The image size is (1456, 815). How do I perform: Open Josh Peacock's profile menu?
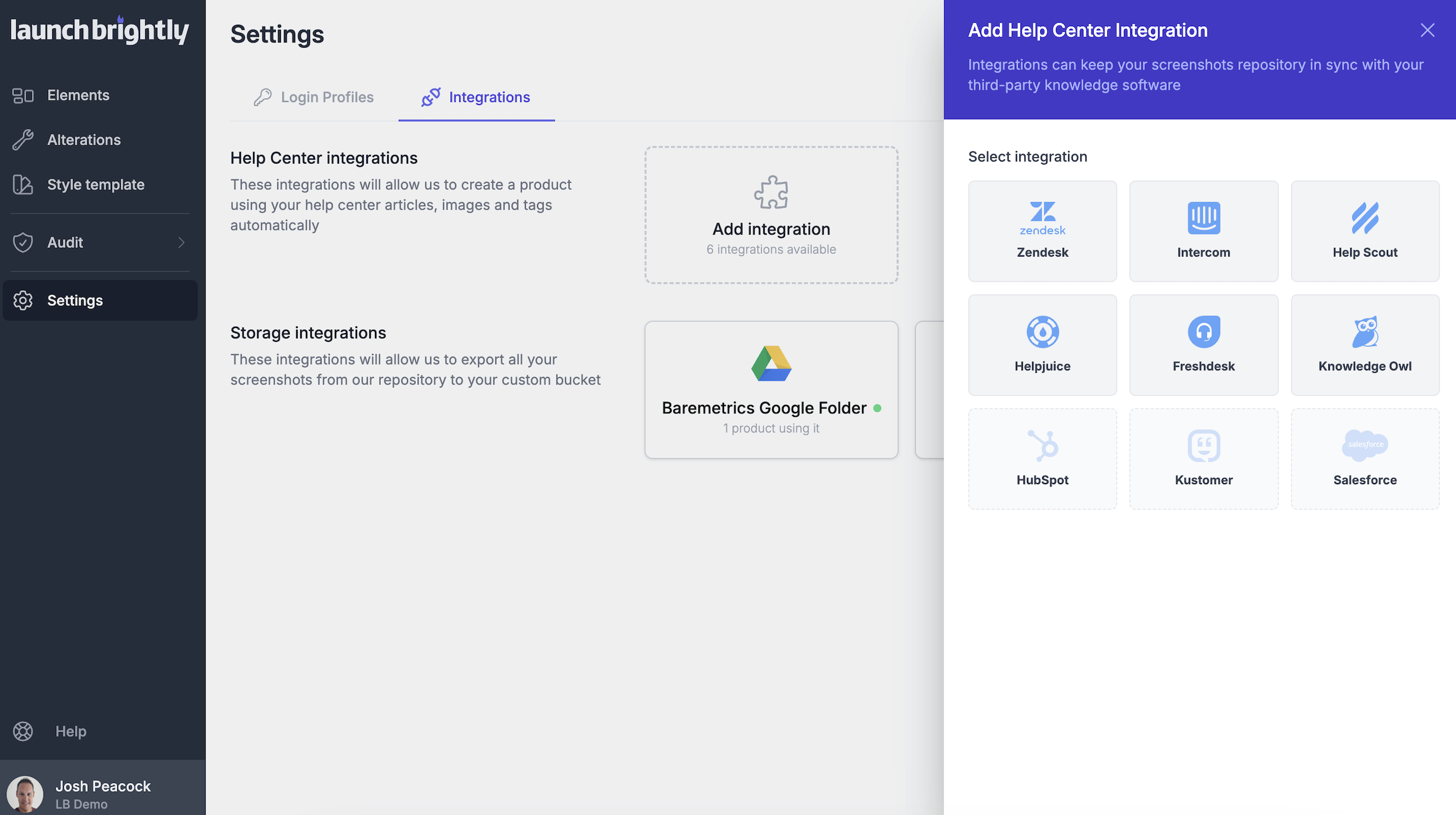coord(102,794)
